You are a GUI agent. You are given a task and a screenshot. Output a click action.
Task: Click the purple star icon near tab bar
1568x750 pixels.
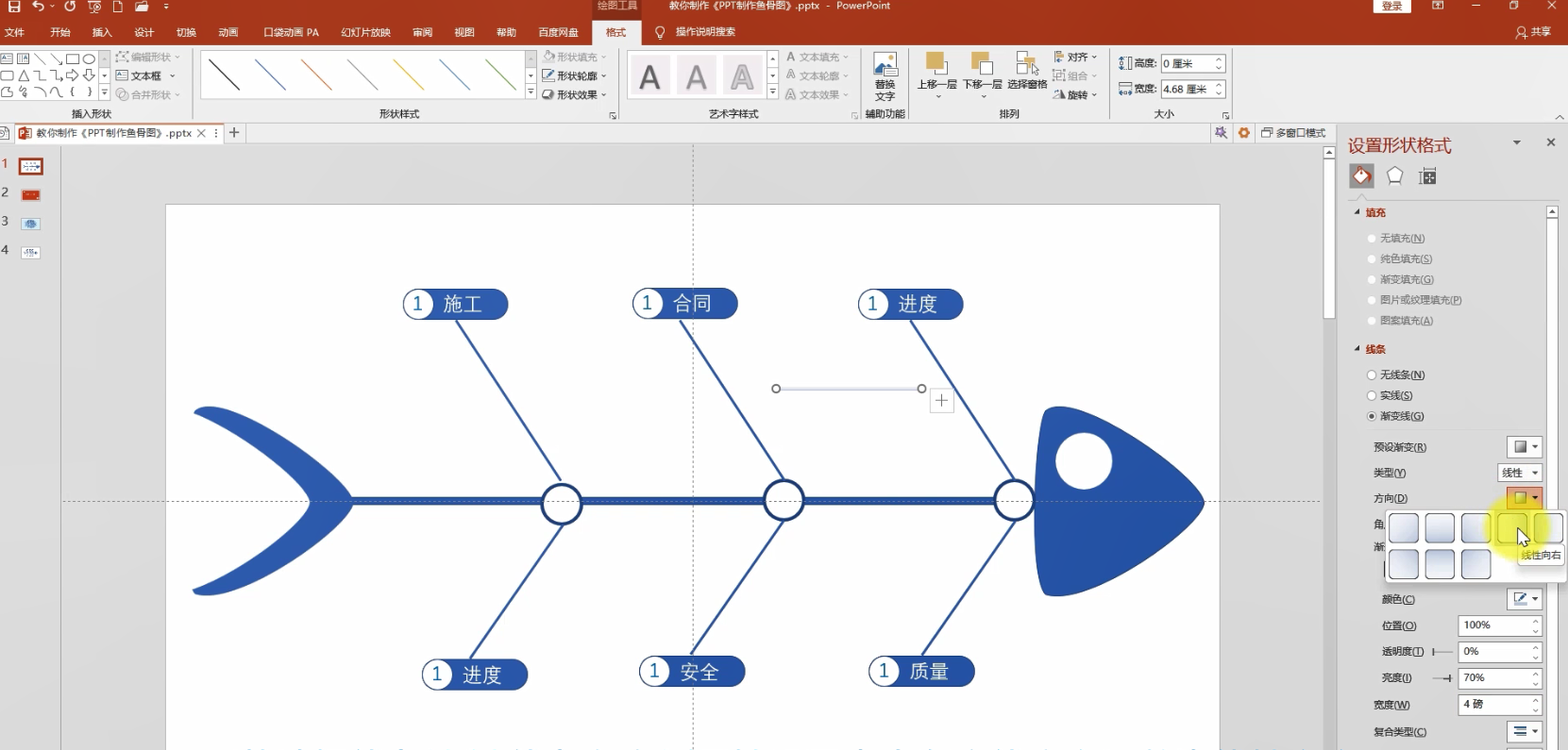pyautogui.click(x=1221, y=133)
